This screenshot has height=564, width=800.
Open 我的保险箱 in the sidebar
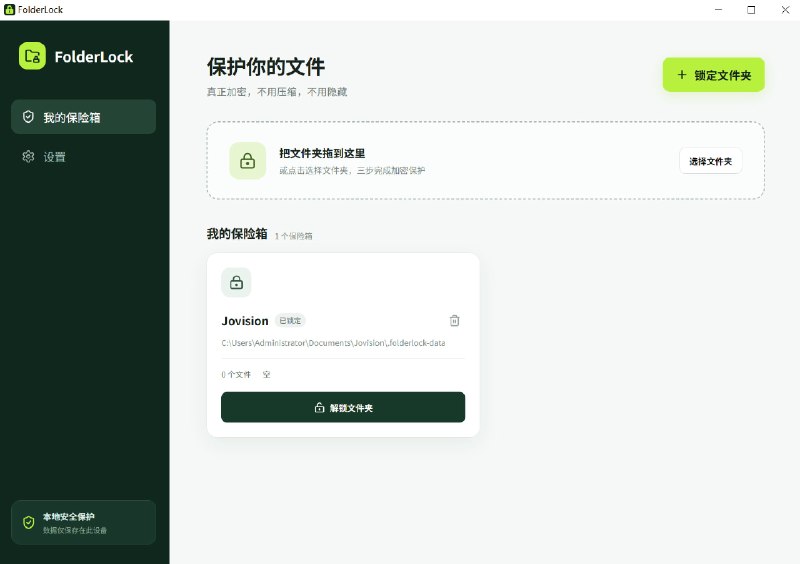click(x=83, y=117)
